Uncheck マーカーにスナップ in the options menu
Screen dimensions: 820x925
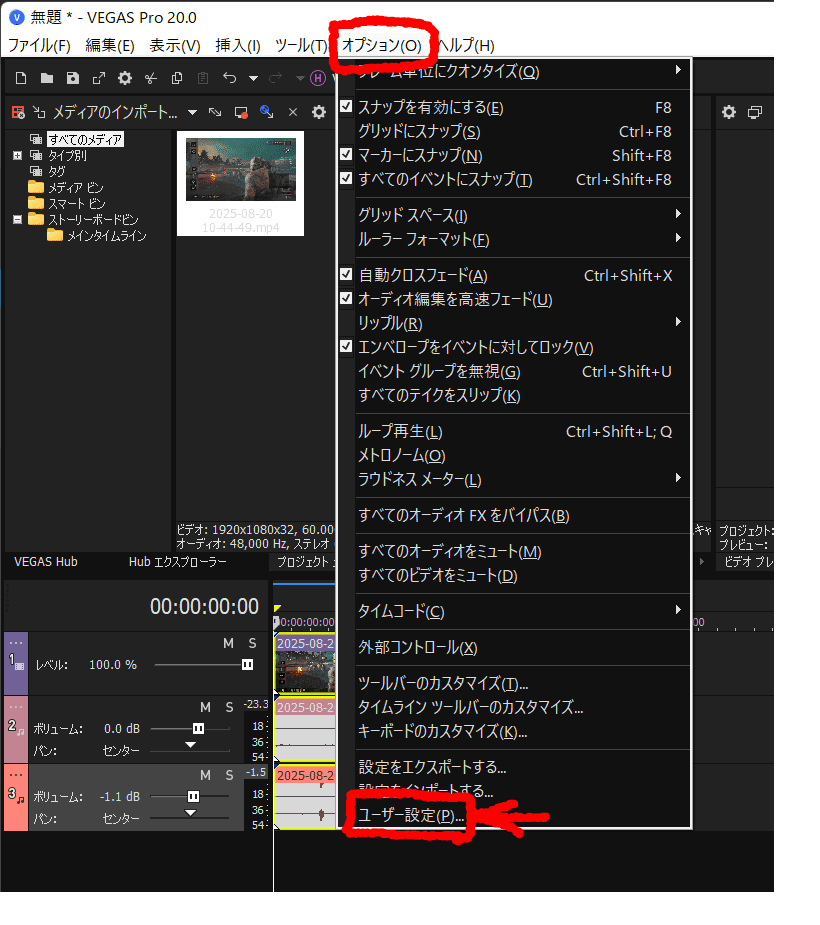point(346,155)
